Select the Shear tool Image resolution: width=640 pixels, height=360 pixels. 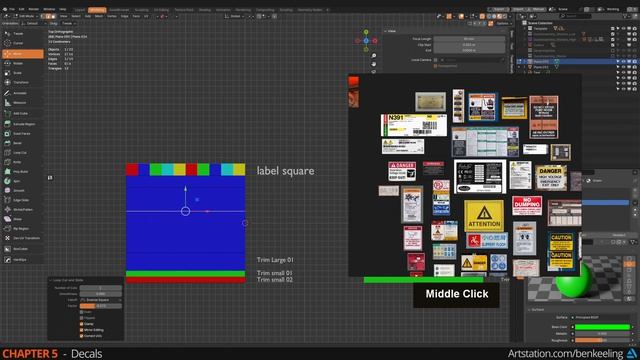(x=22, y=219)
